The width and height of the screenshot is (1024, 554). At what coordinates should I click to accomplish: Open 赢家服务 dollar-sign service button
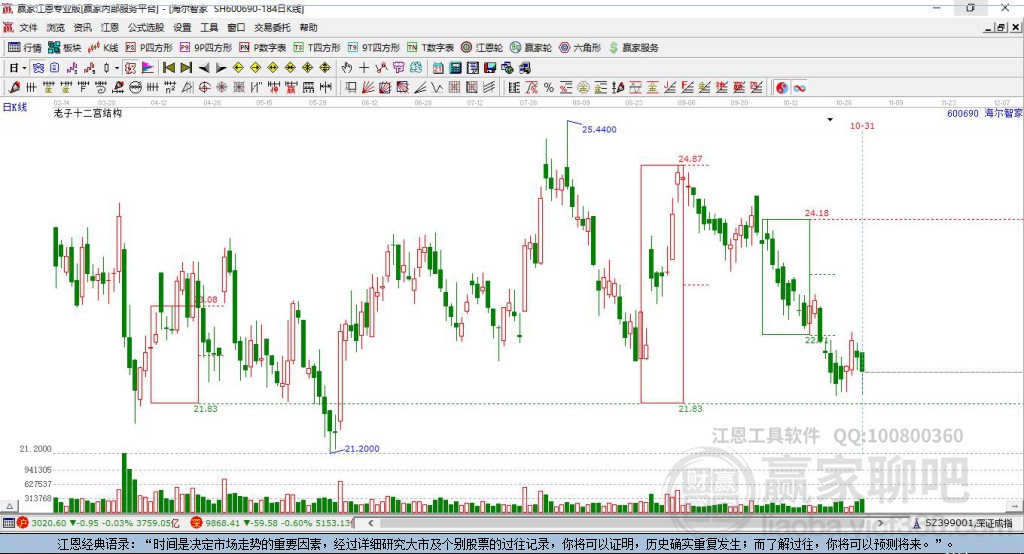click(x=633, y=48)
